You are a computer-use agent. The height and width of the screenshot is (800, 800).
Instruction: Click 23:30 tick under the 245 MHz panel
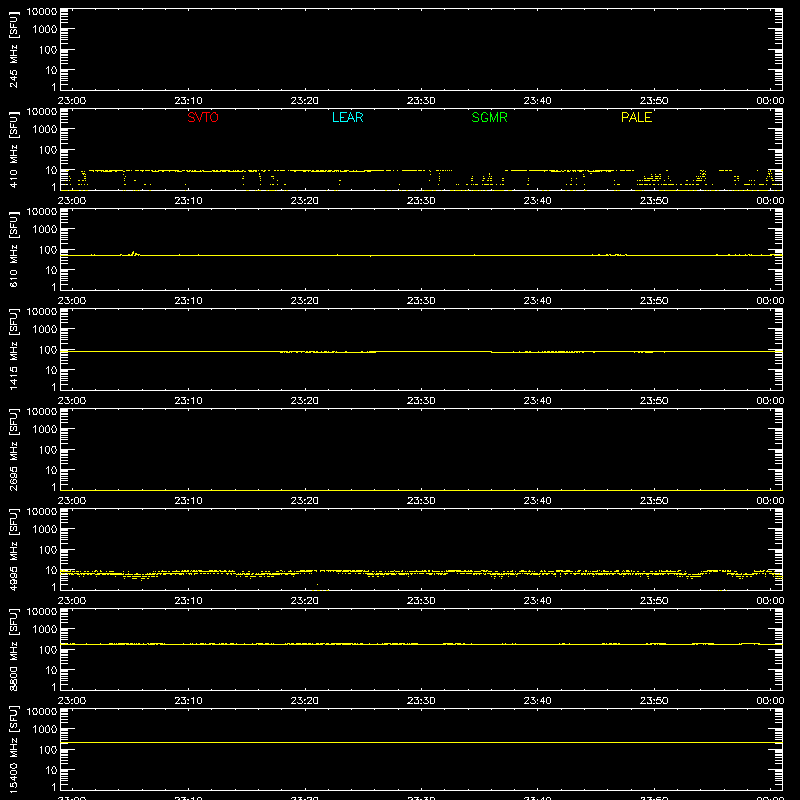point(421,101)
